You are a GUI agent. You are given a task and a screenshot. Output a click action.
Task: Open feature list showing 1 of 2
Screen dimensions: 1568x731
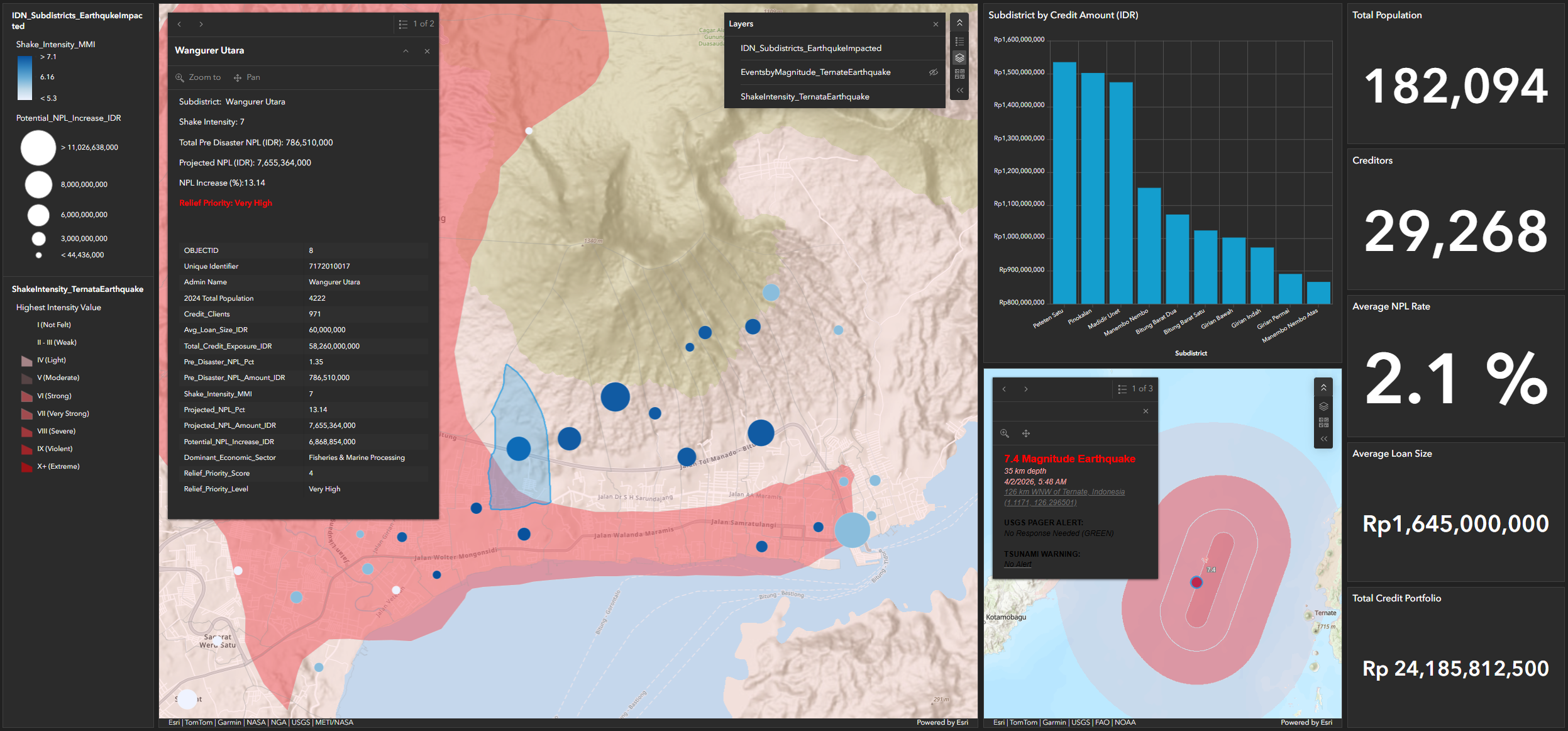(416, 24)
